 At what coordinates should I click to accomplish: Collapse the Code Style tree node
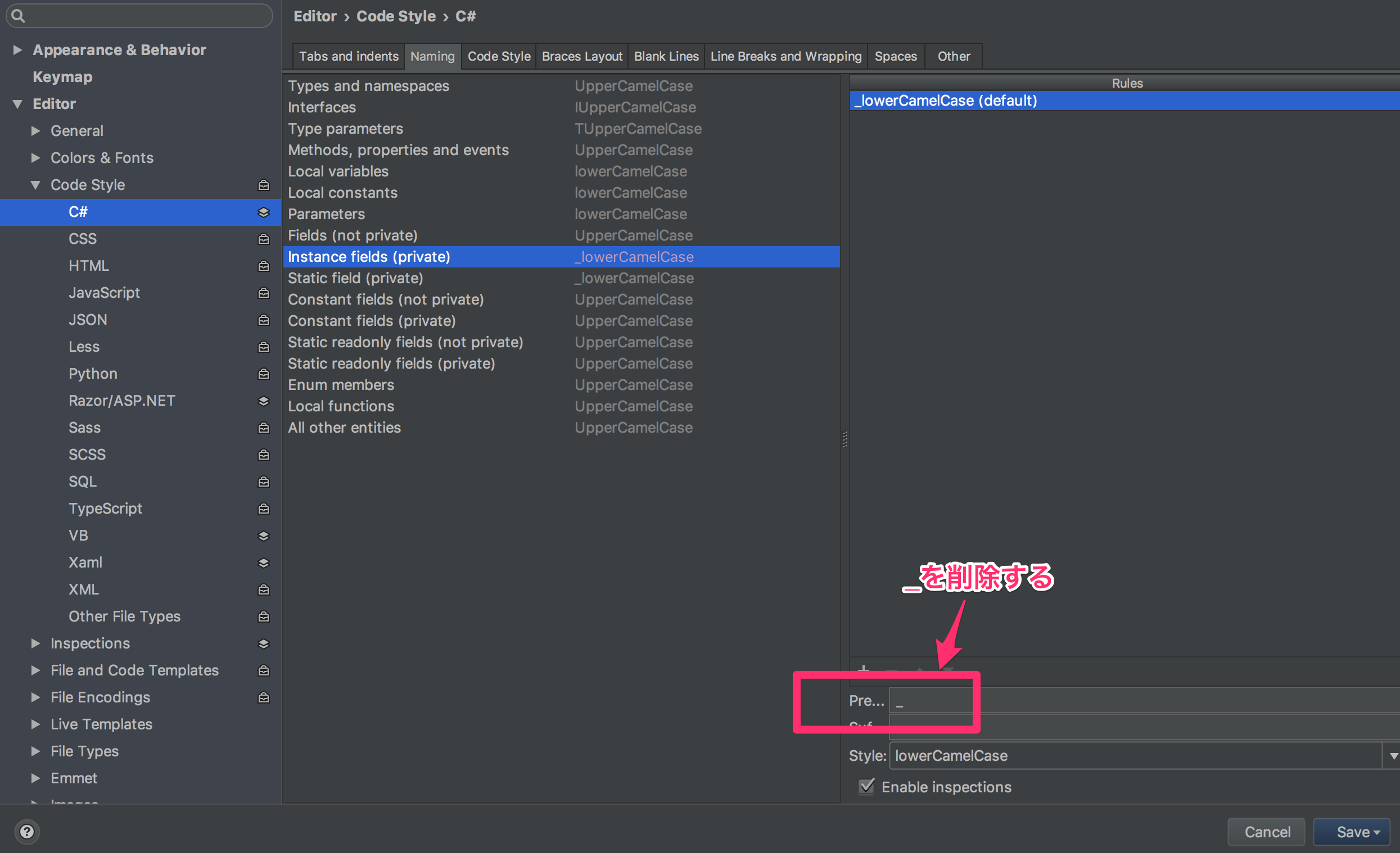tap(36, 185)
